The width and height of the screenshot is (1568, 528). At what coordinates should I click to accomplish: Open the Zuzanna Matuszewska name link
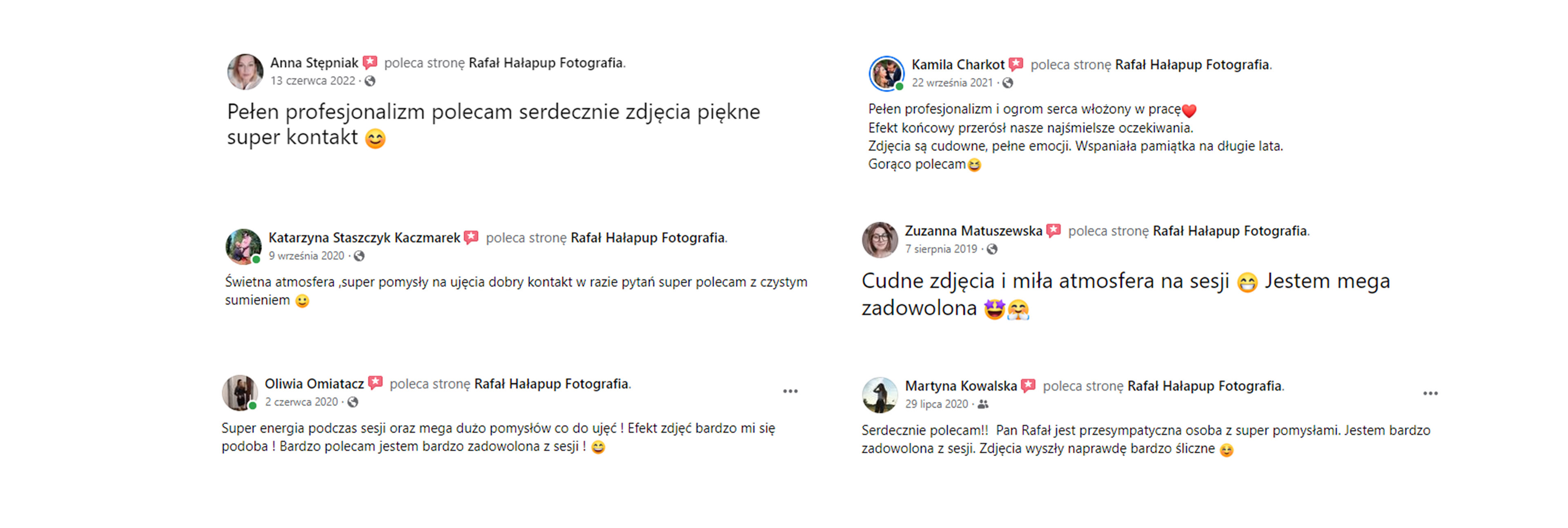click(973, 231)
